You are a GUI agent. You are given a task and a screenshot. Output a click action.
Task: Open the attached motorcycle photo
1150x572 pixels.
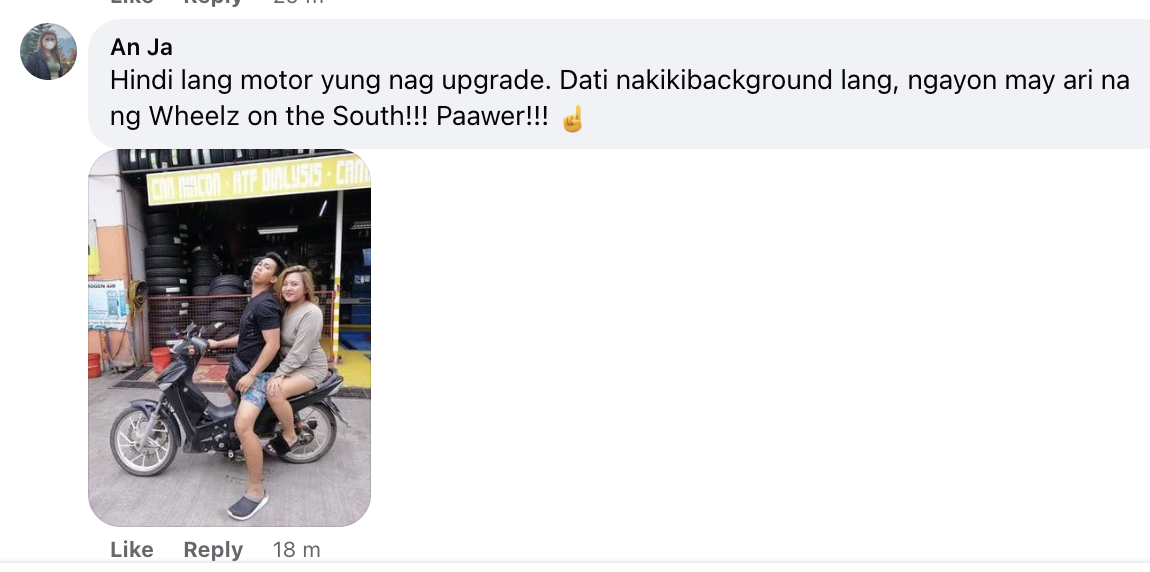(x=230, y=338)
